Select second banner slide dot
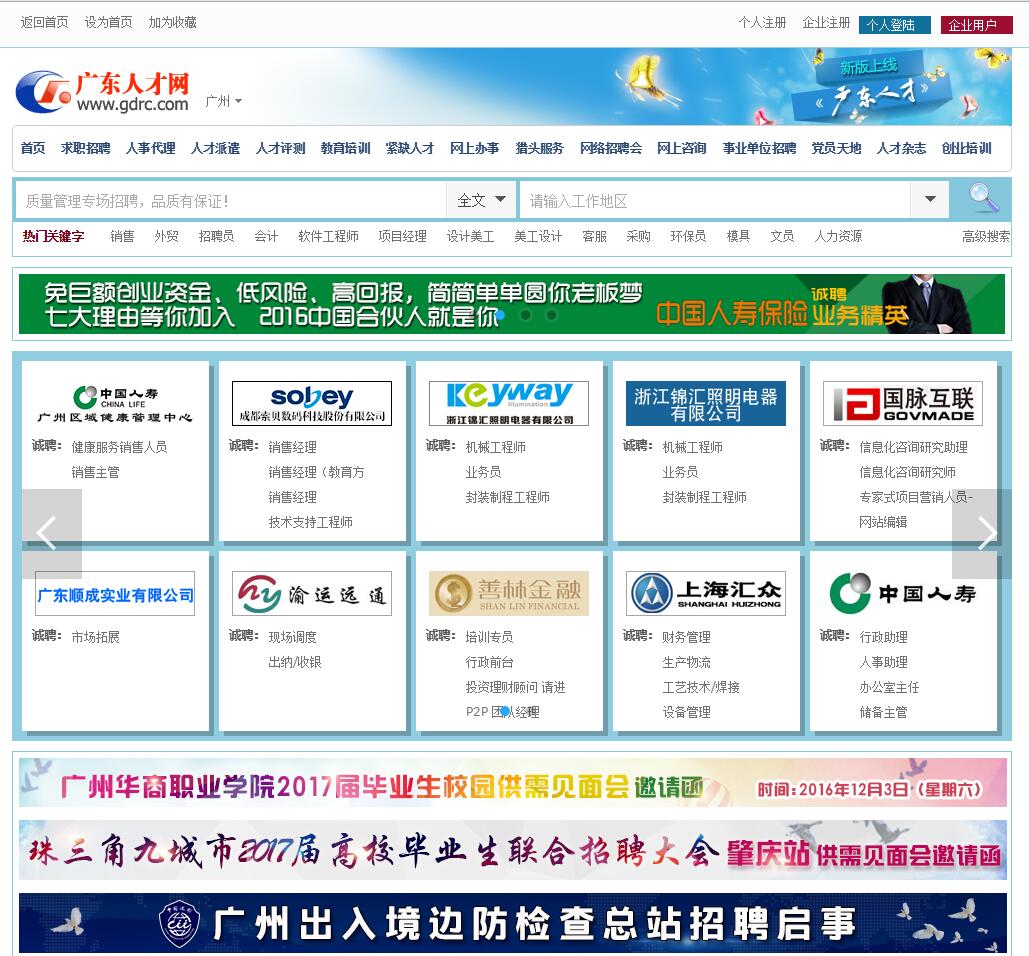The image size is (1029, 956). tap(526, 315)
